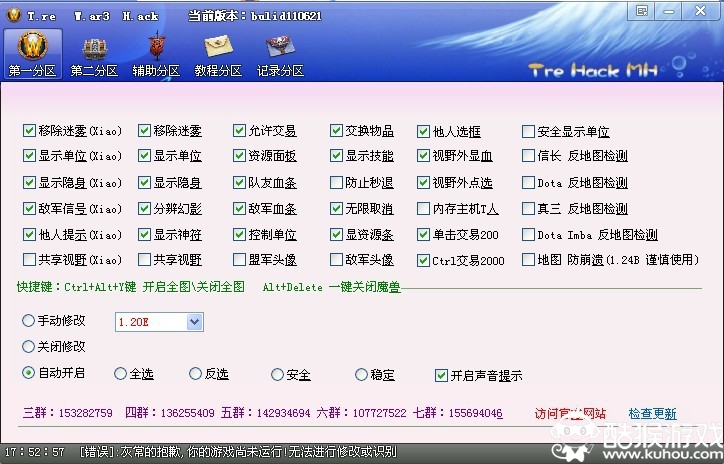Toggle 资源面板 checkbox
The width and height of the screenshot is (724, 464).
coord(239,156)
